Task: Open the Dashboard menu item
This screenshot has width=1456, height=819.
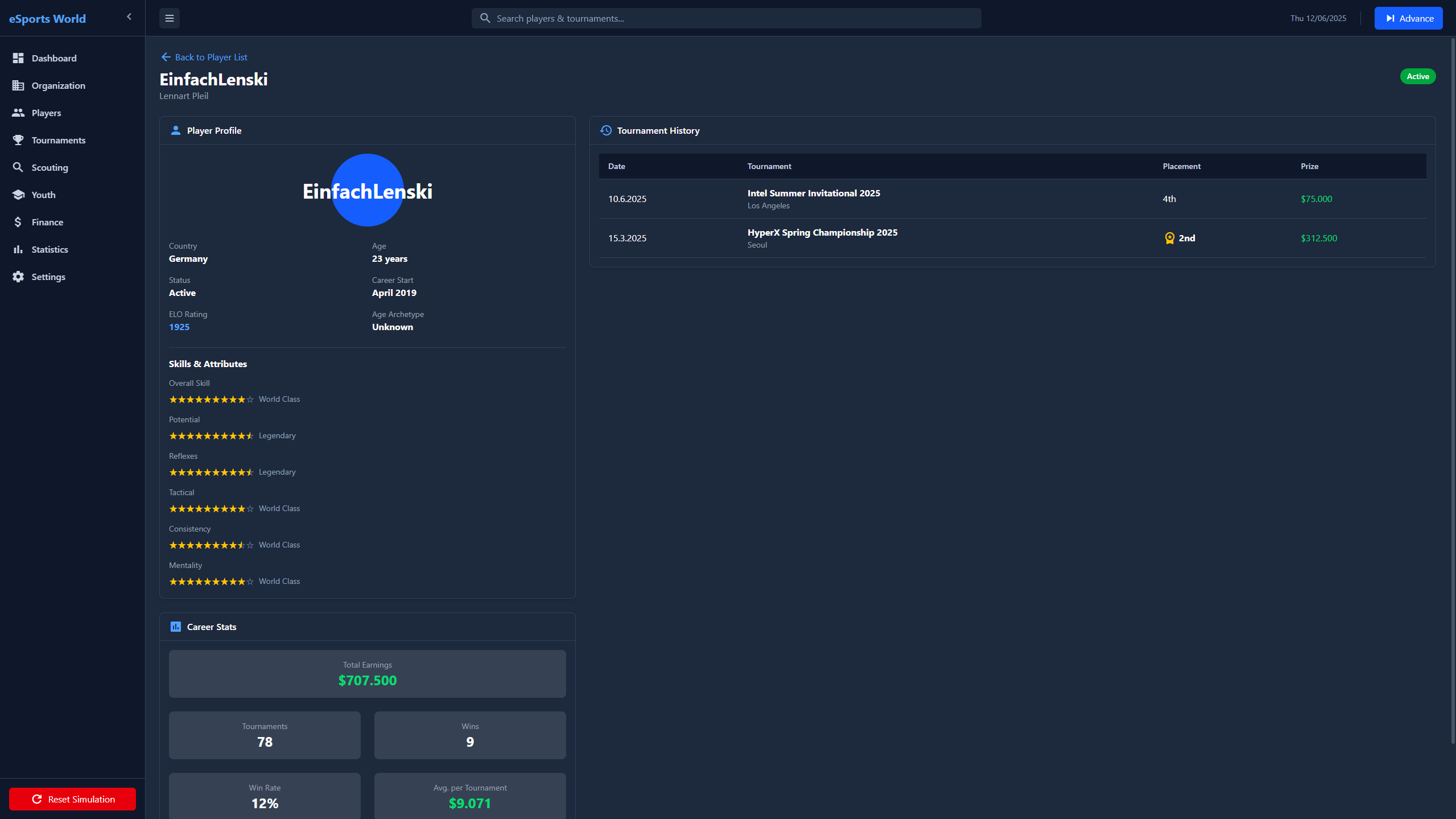Action: point(72,58)
